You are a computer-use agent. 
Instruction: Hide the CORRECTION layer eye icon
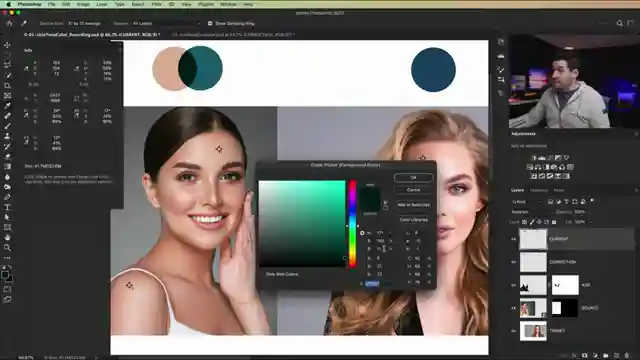513,262
